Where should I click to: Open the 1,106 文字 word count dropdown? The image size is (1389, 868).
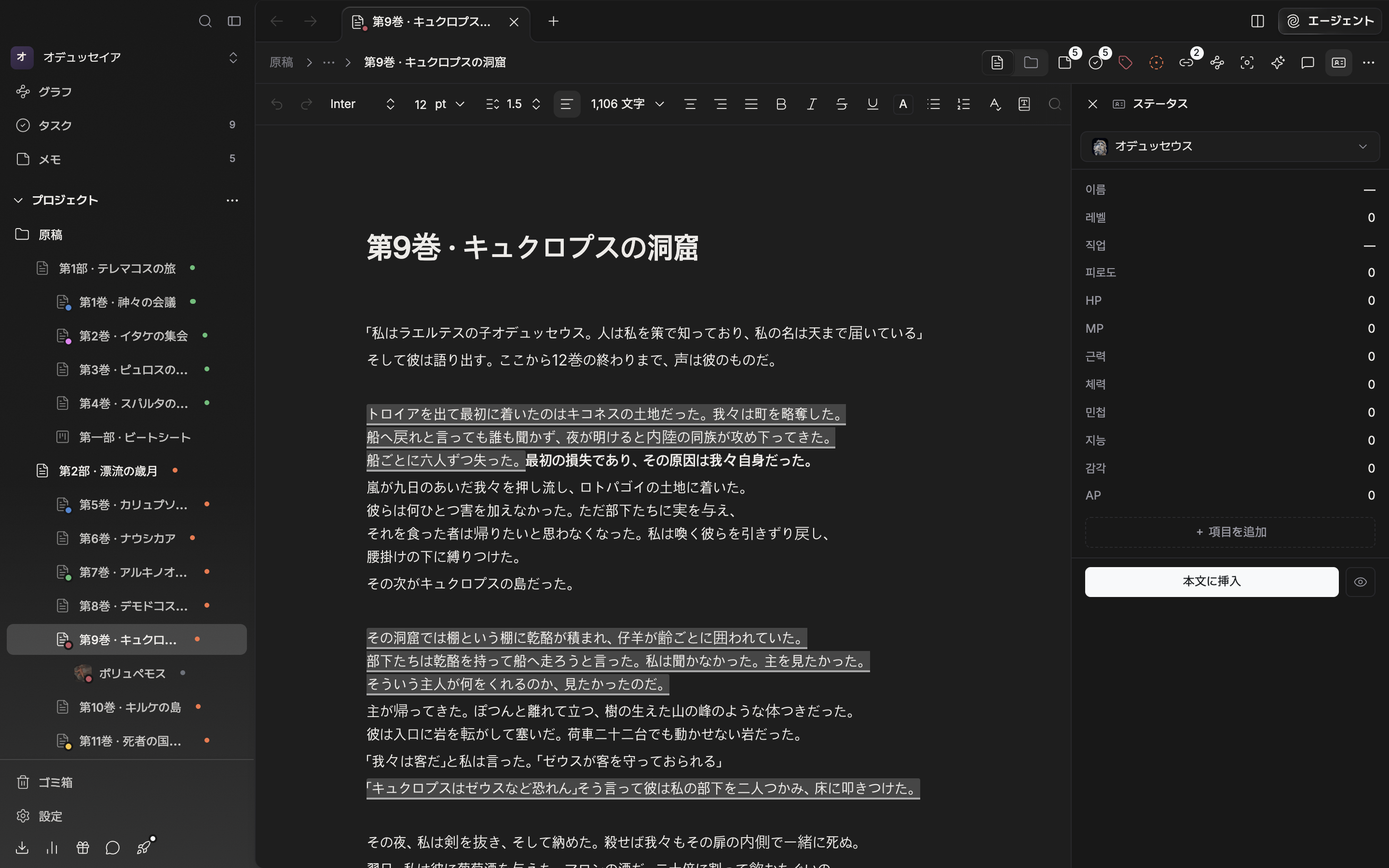pos(627,104)
